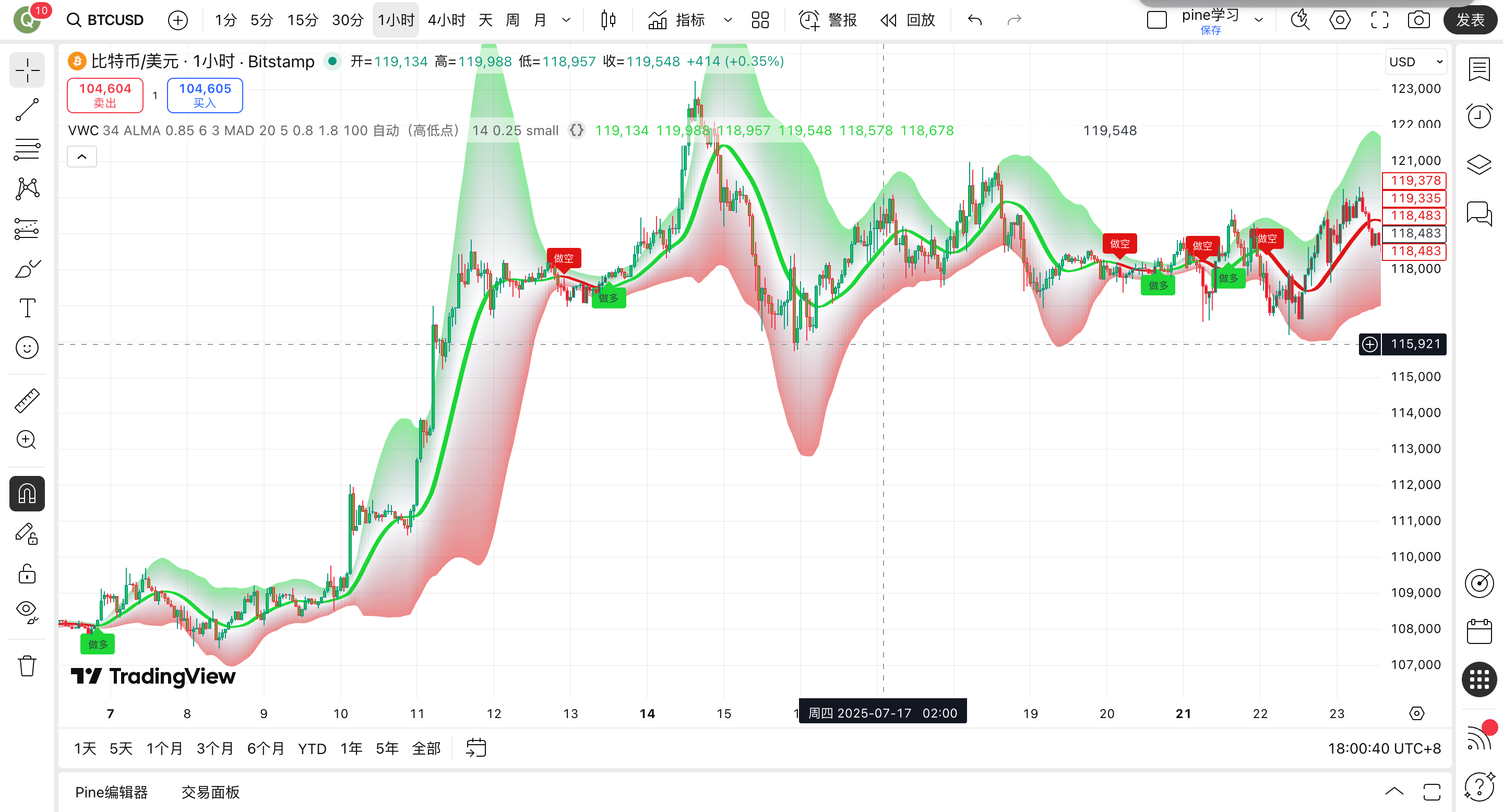
Task: Select the trend line drawing tool
Action: [x=27, y=109]
